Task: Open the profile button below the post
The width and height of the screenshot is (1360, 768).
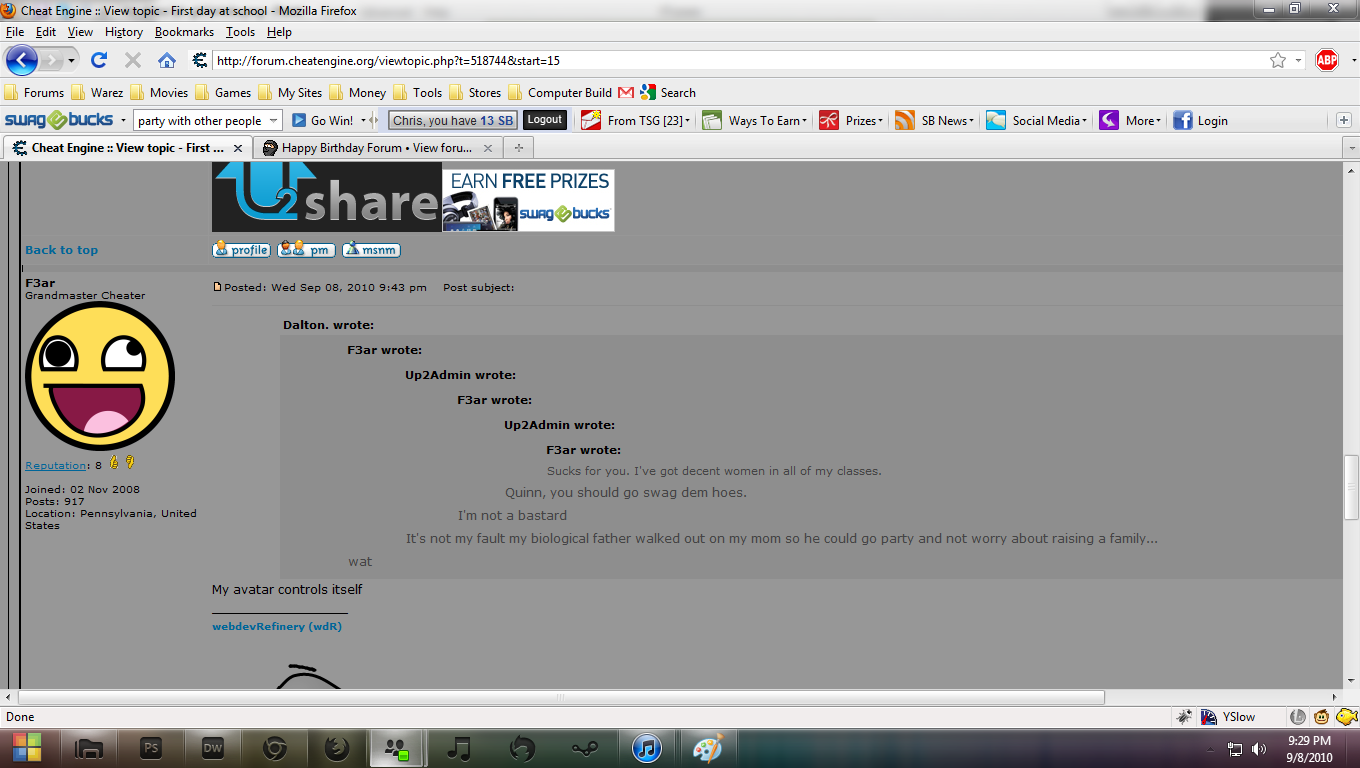Action: coord(241,249)
